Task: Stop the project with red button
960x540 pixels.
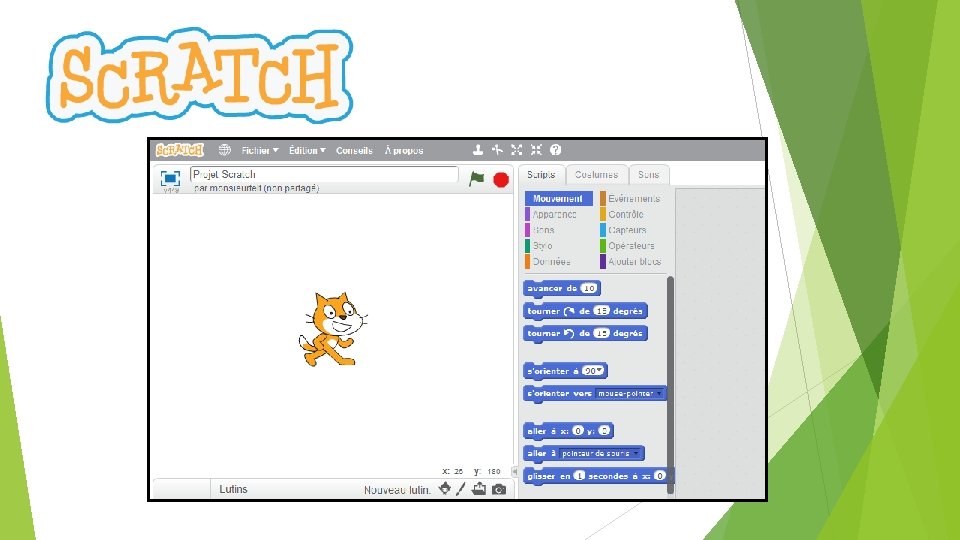Action: (x=501, y=179)
